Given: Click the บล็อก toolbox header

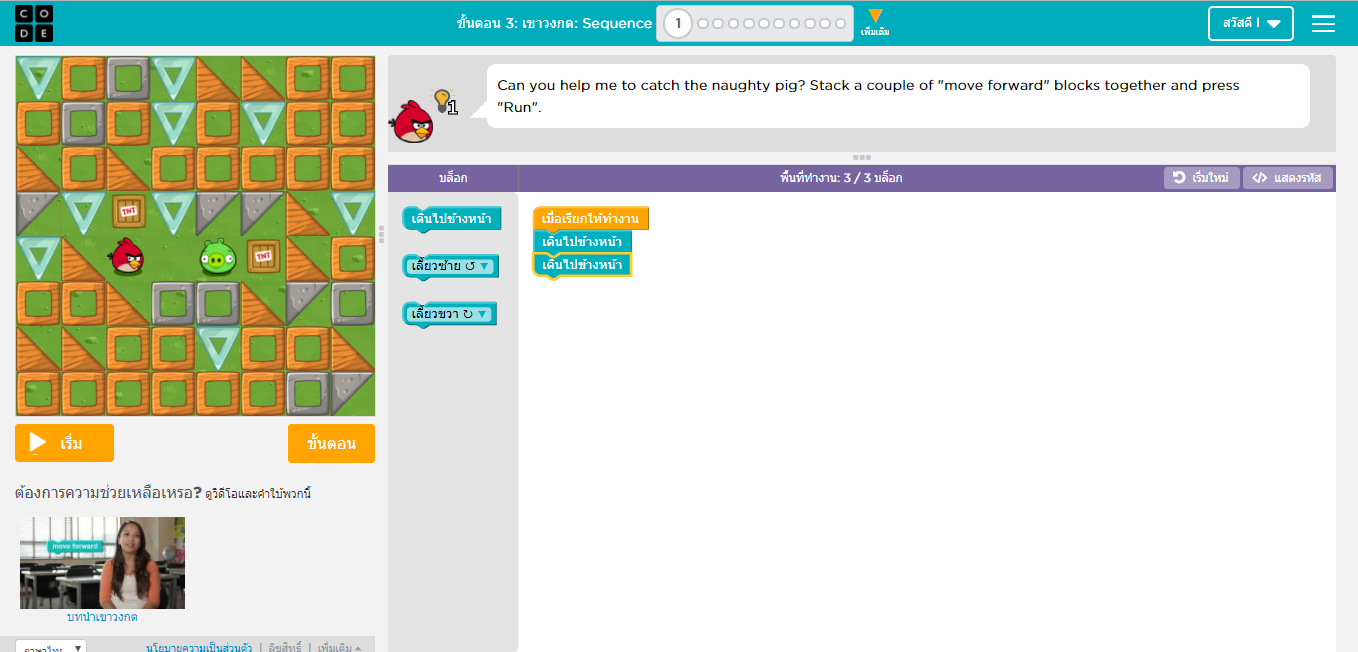Looking at the screenshot, I should [453, 178].
